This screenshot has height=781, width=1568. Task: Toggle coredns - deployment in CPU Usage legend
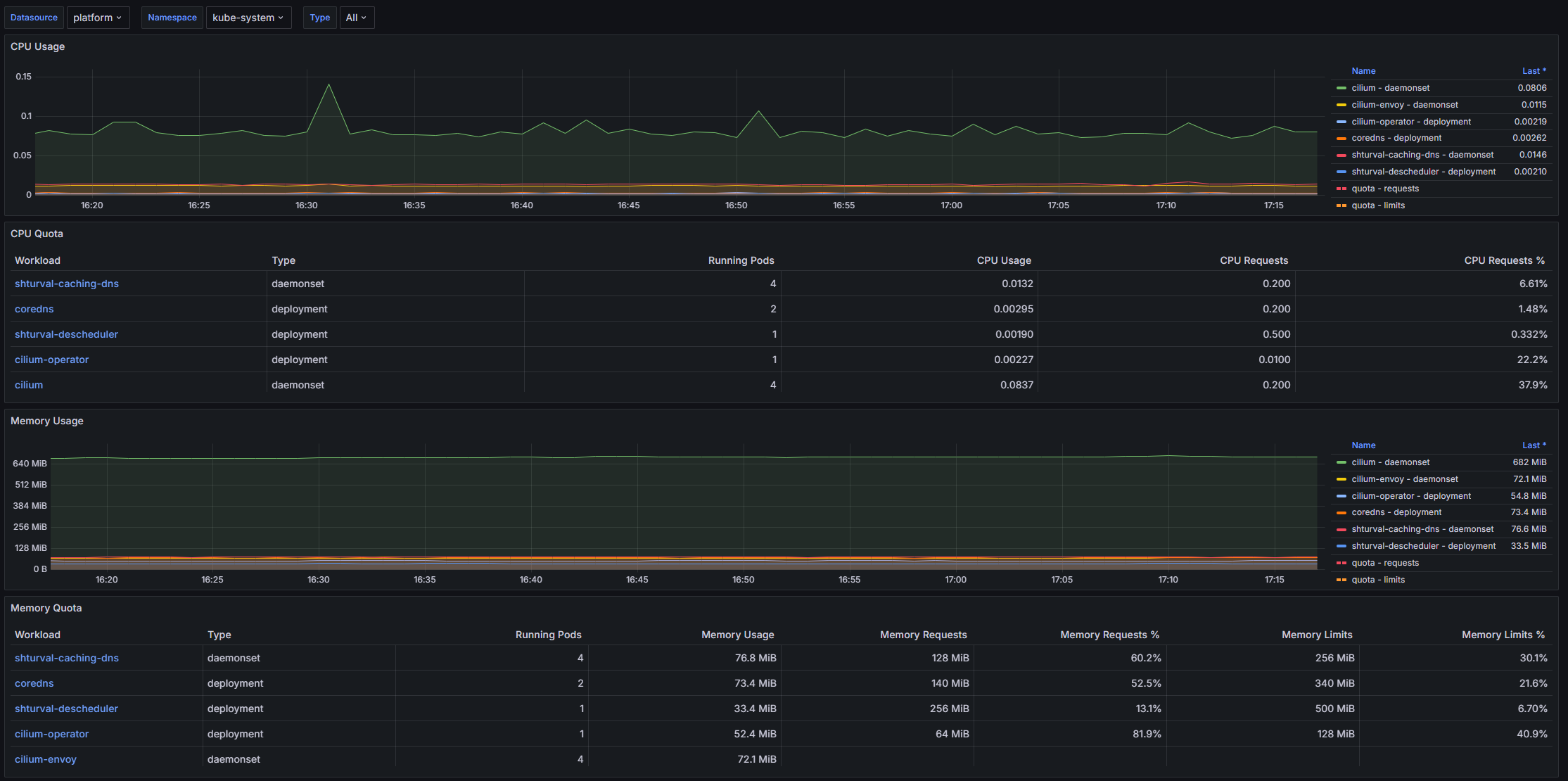click(1396, 138)
